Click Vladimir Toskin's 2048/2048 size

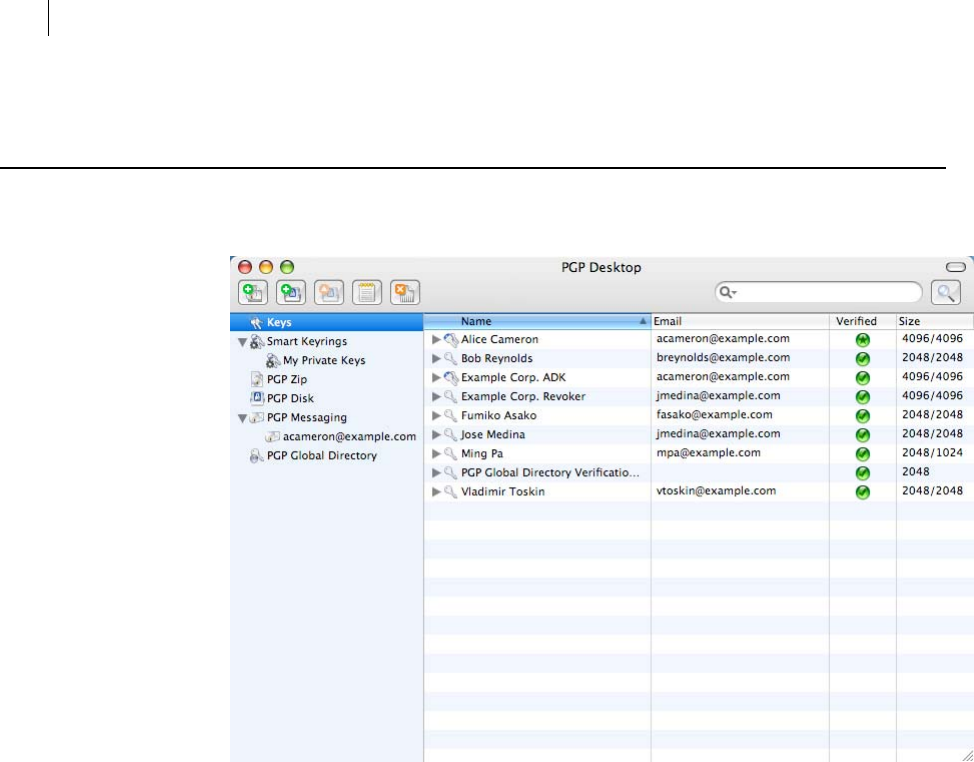tap(932, 491)
